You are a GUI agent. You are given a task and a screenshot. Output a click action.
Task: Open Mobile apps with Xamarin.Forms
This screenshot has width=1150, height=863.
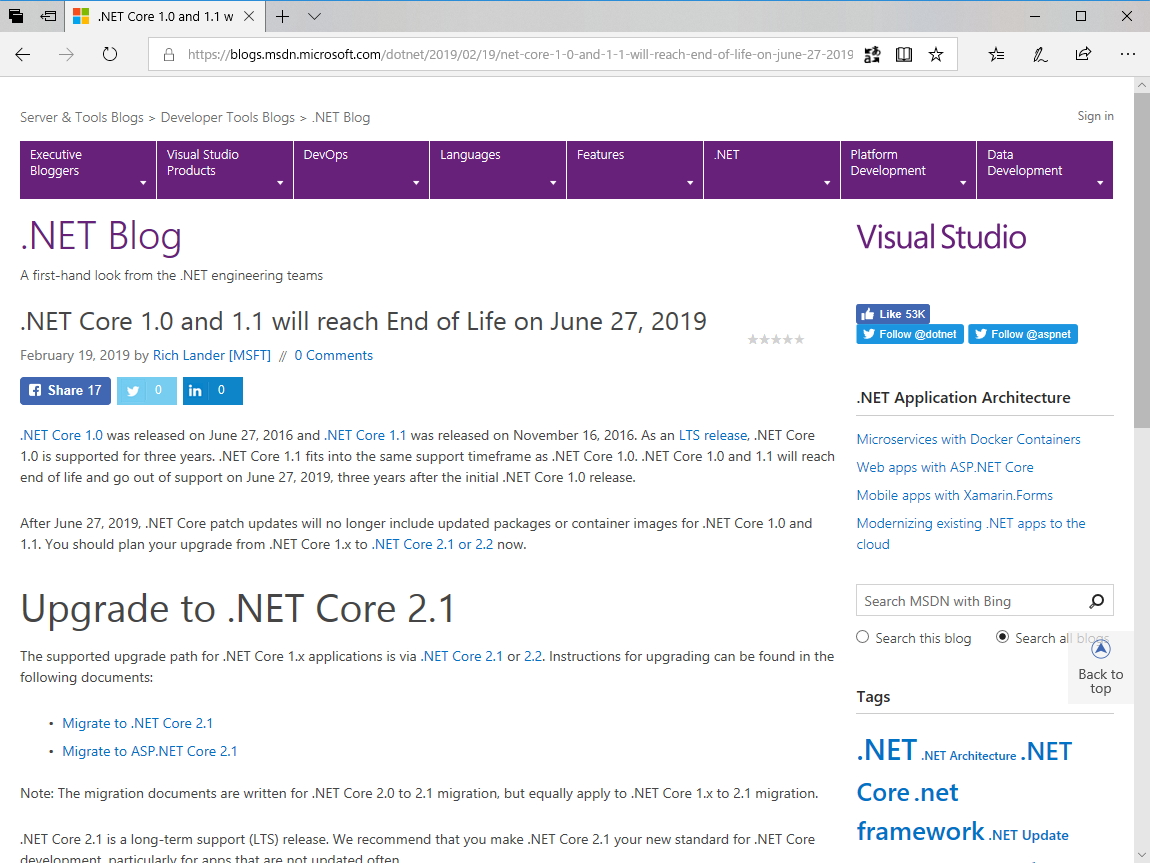pos(954,495)
